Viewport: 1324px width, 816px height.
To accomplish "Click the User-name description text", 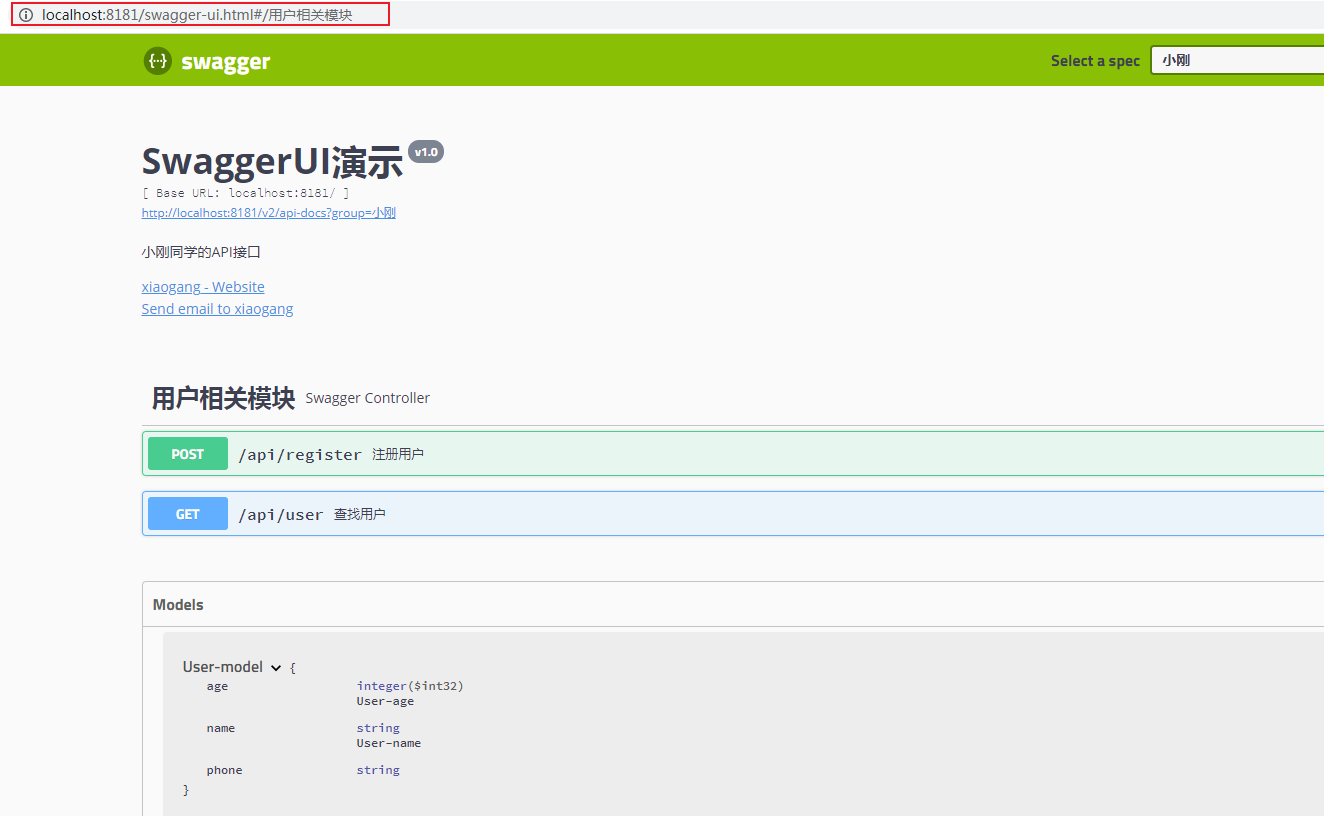I will [389, 743].
